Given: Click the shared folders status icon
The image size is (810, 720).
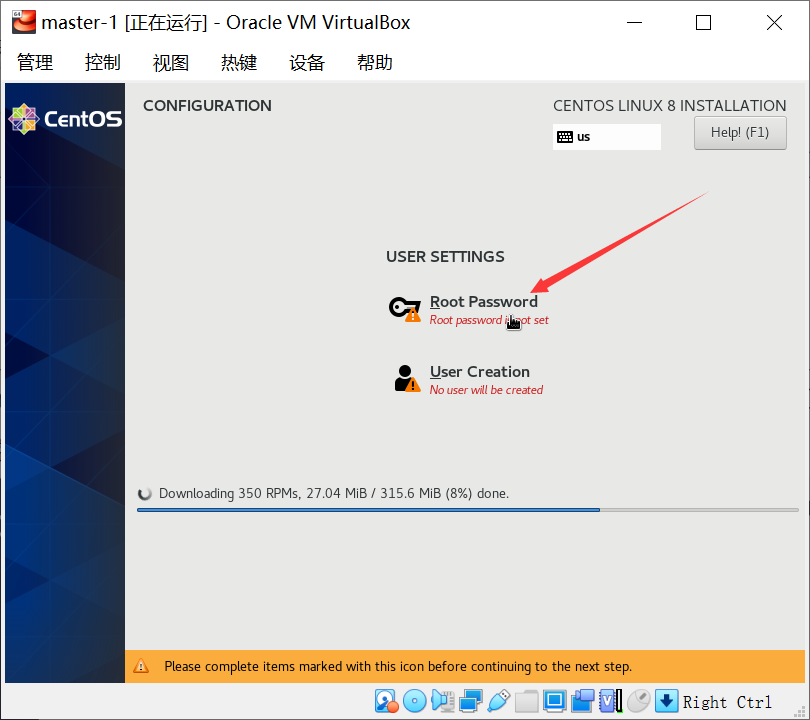Looking at the screenshot, I should 526,701.
